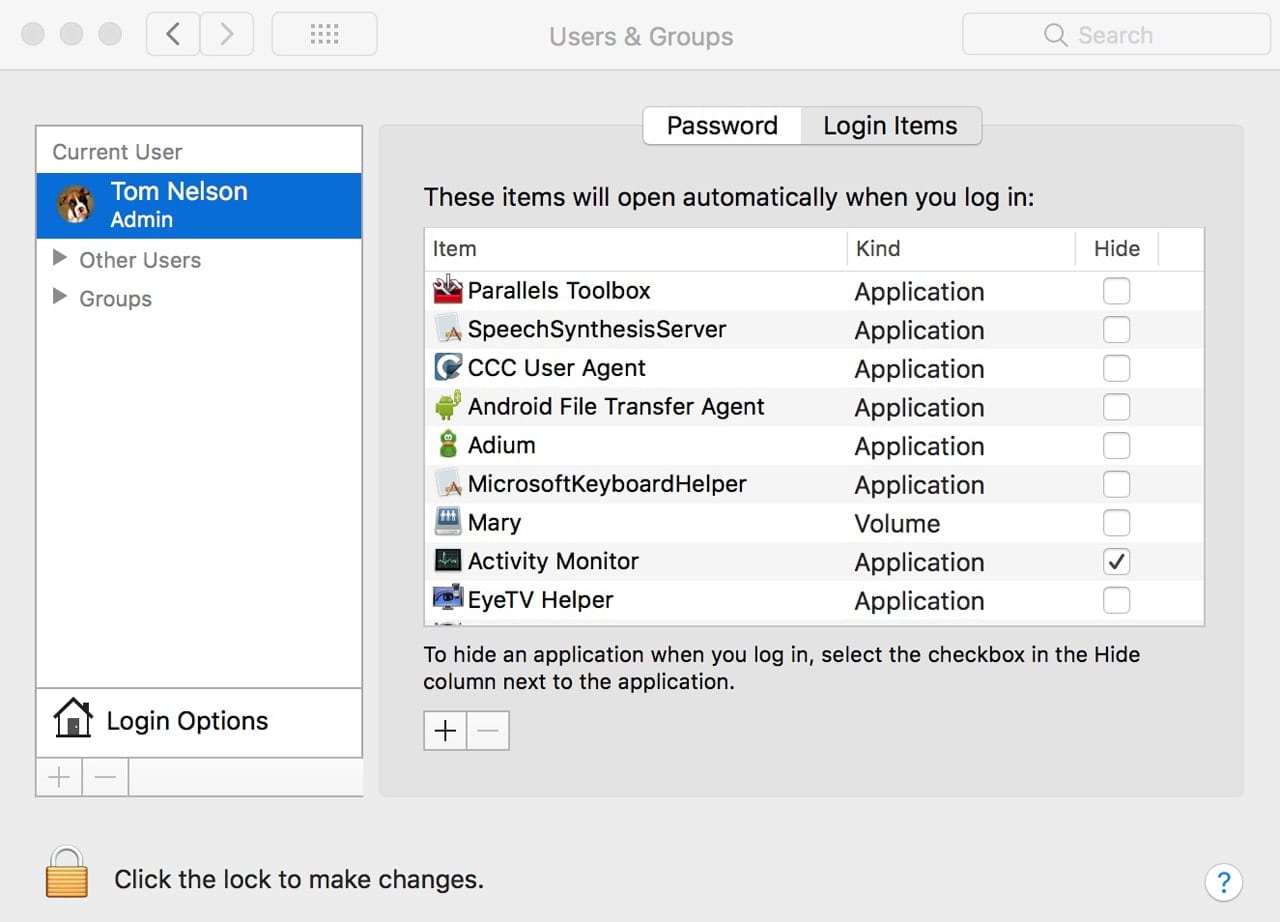The width and height of the screenshot is (1280, 922).
Task: Click the lock icon to make changes
Action: (x=67, y=872)
